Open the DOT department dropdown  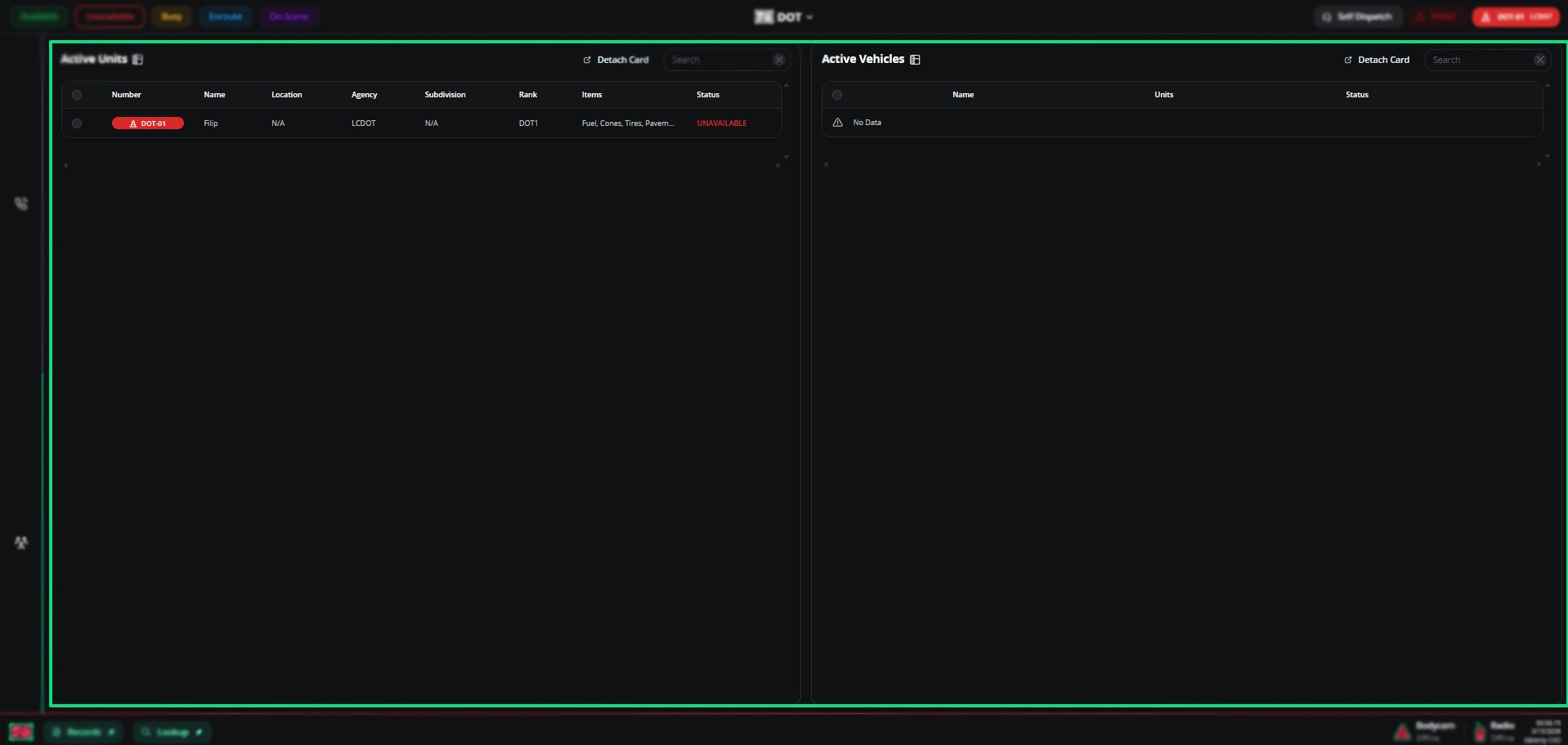[784, 16]
